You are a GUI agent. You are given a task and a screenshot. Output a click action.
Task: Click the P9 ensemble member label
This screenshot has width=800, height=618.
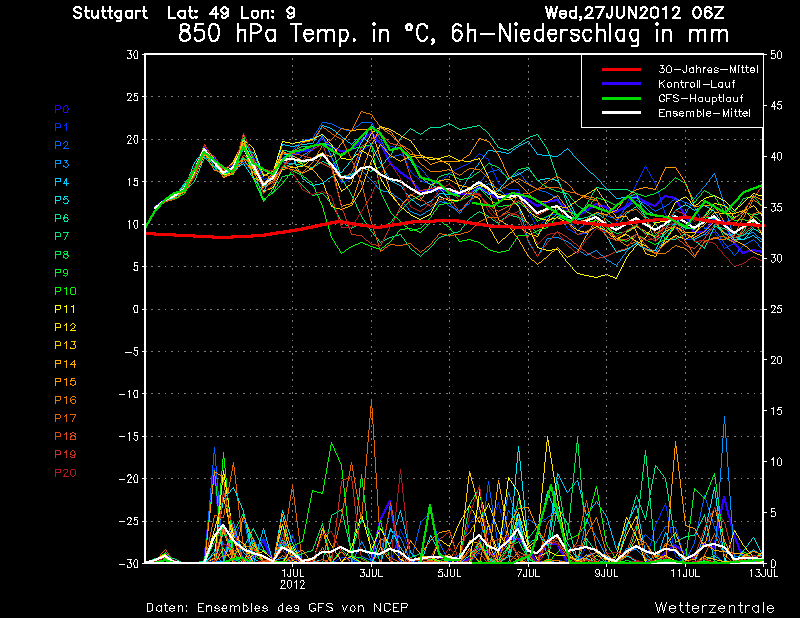coord(62,273)
